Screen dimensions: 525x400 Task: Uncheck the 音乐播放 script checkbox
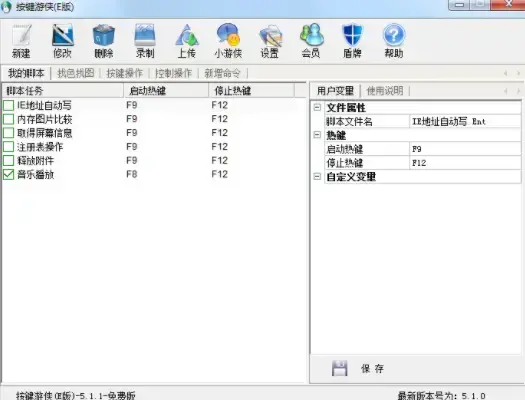point(8,174)
